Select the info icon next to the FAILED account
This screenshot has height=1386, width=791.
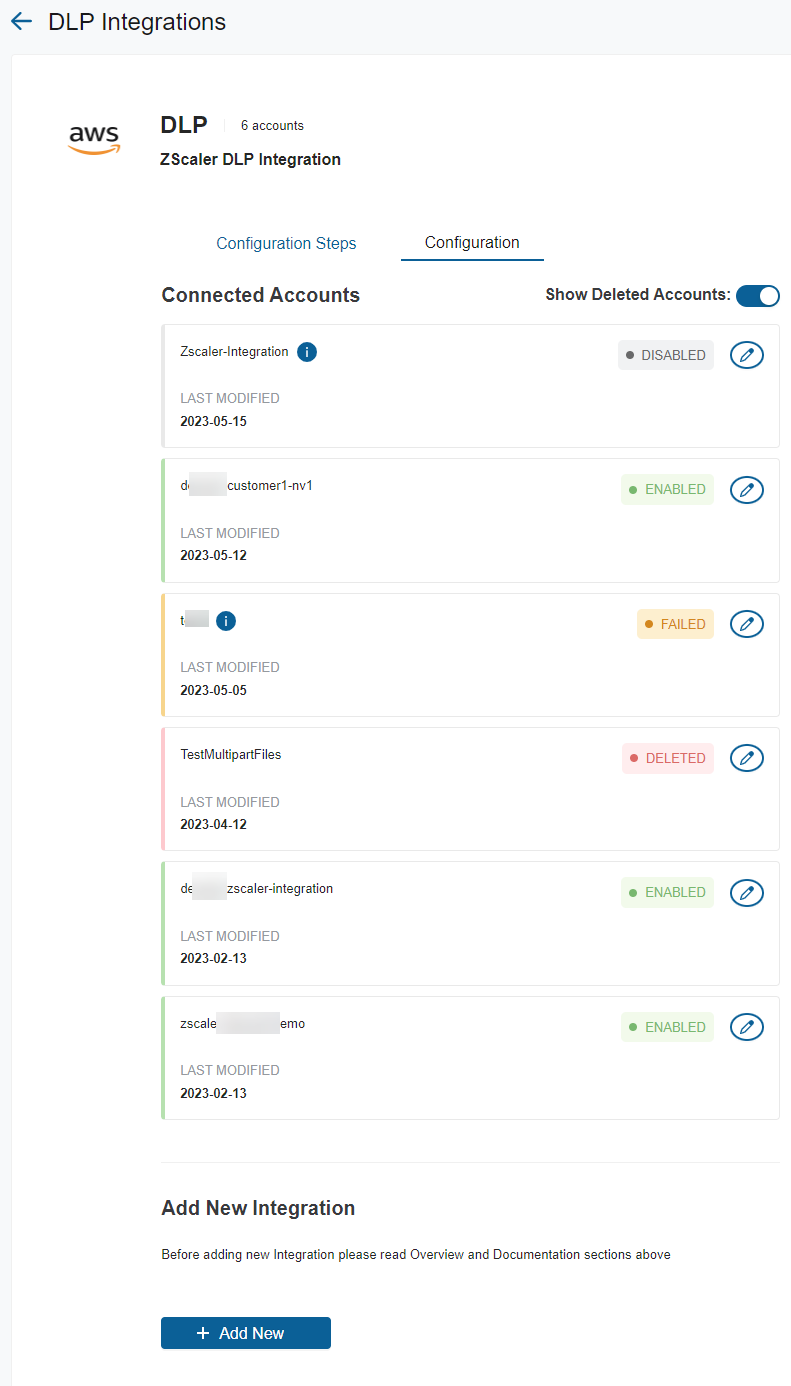(x=226, y=621)
